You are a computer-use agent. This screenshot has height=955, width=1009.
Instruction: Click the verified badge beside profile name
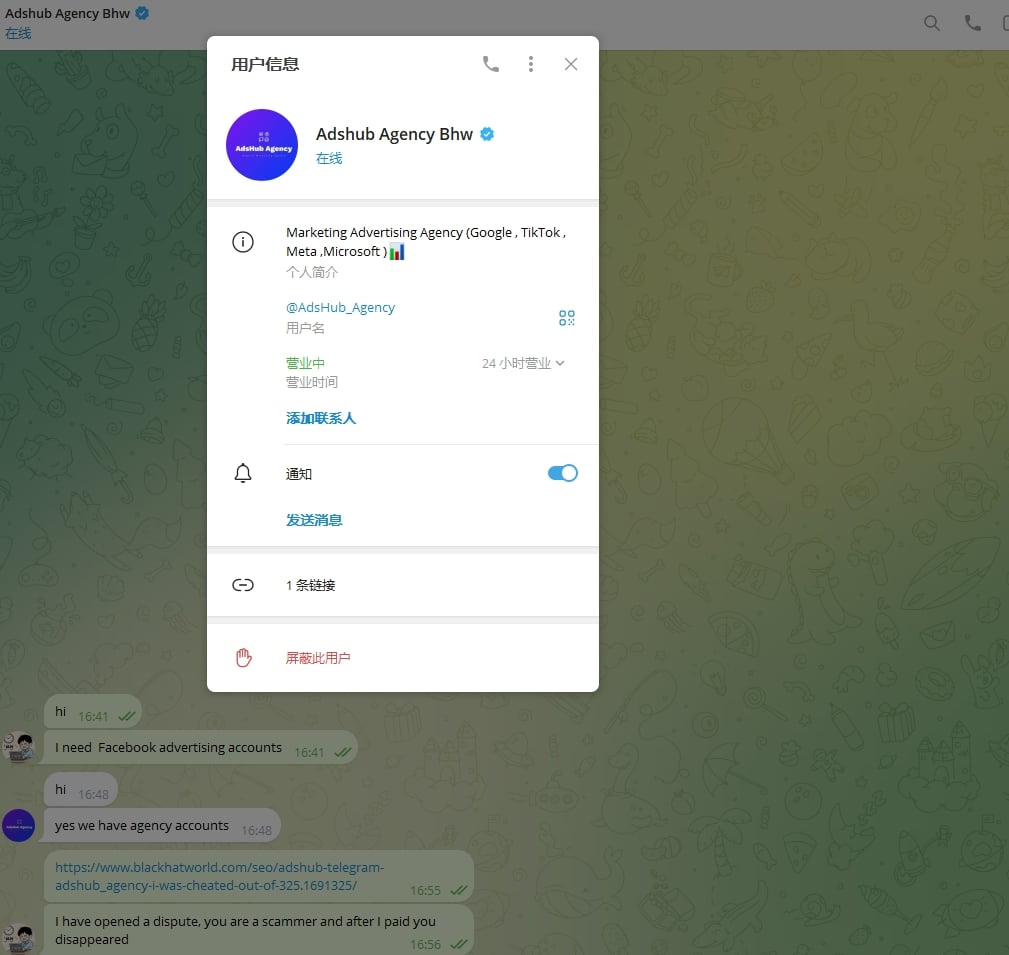[487, 134]
